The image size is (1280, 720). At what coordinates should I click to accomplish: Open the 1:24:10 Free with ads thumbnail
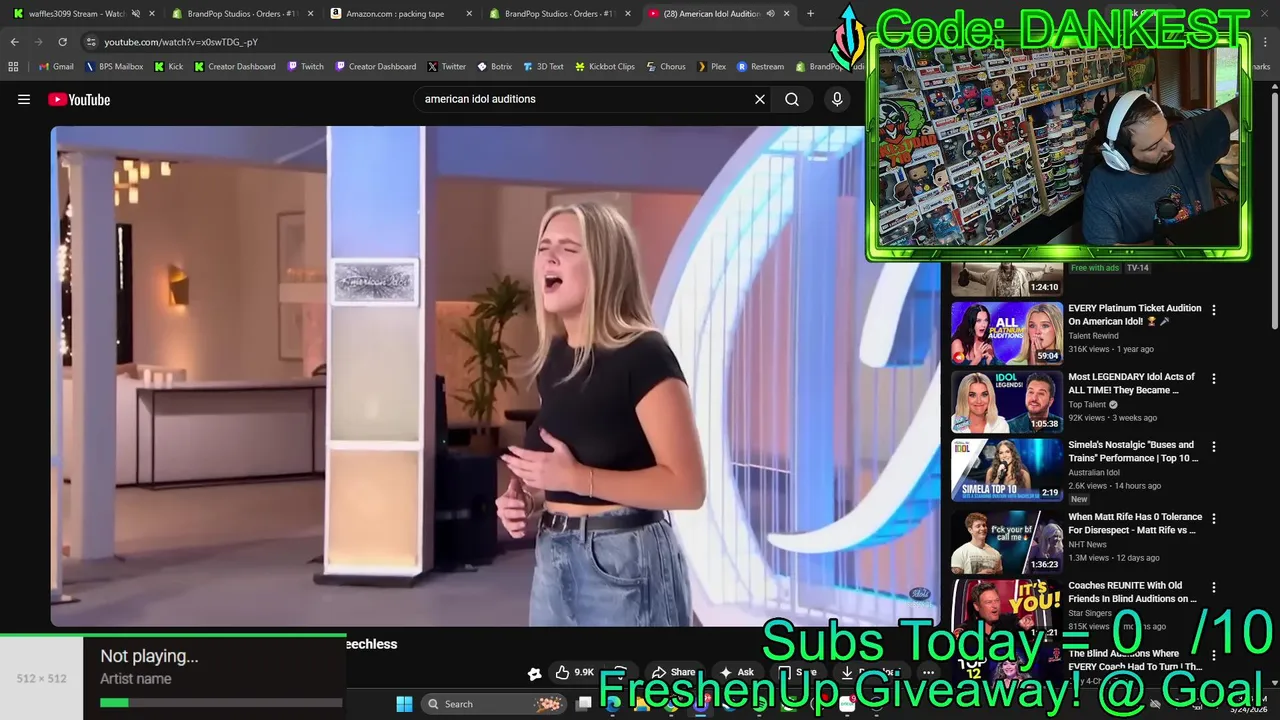click(x=1007, y=279)
